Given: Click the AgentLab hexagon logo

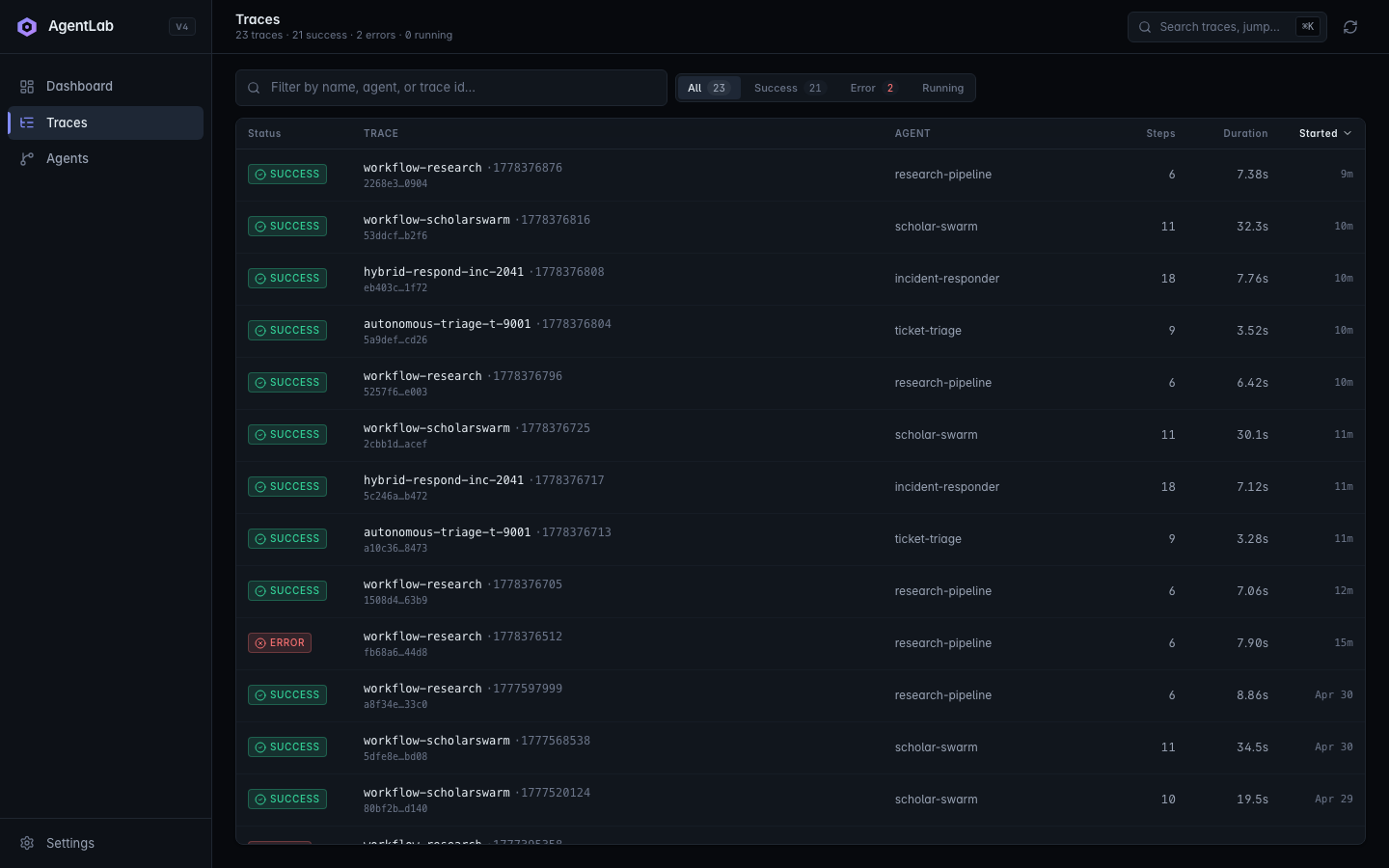Looking at the screenshot, I should 27,27.
